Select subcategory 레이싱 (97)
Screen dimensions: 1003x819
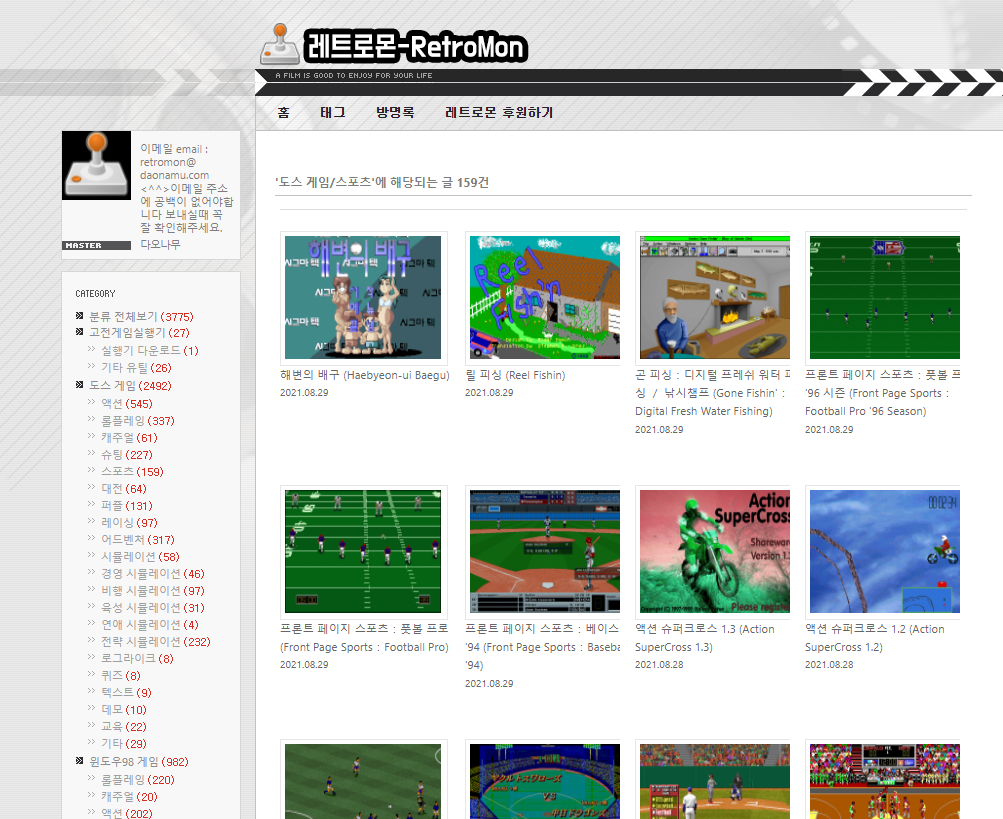129,523
